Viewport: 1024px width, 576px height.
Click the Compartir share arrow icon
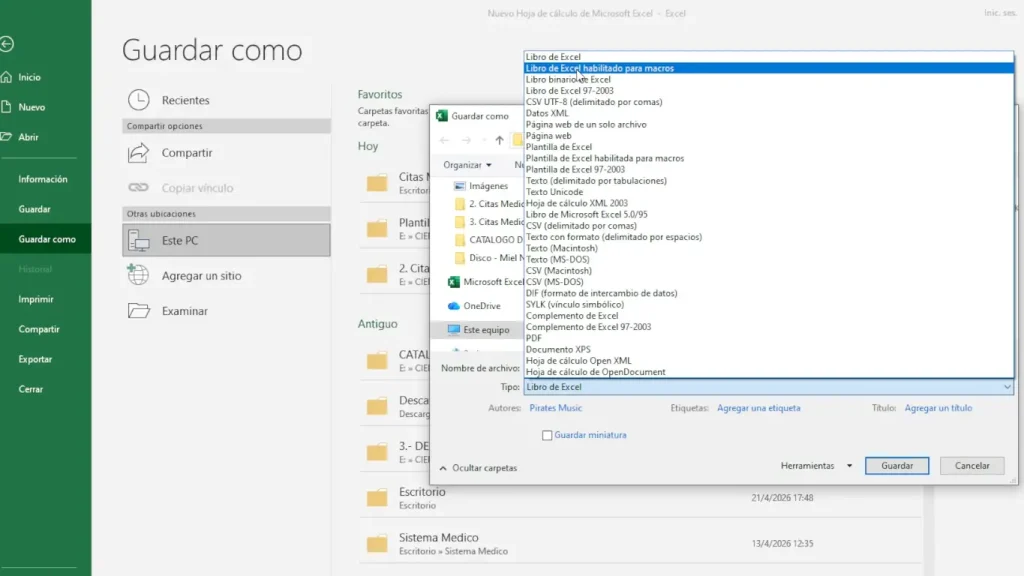138,153
